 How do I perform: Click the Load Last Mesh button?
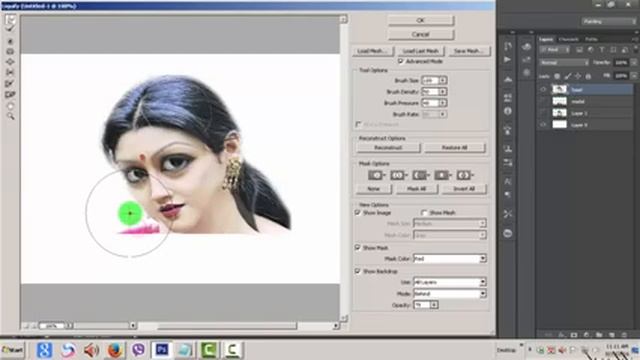[x=420, y=51]
